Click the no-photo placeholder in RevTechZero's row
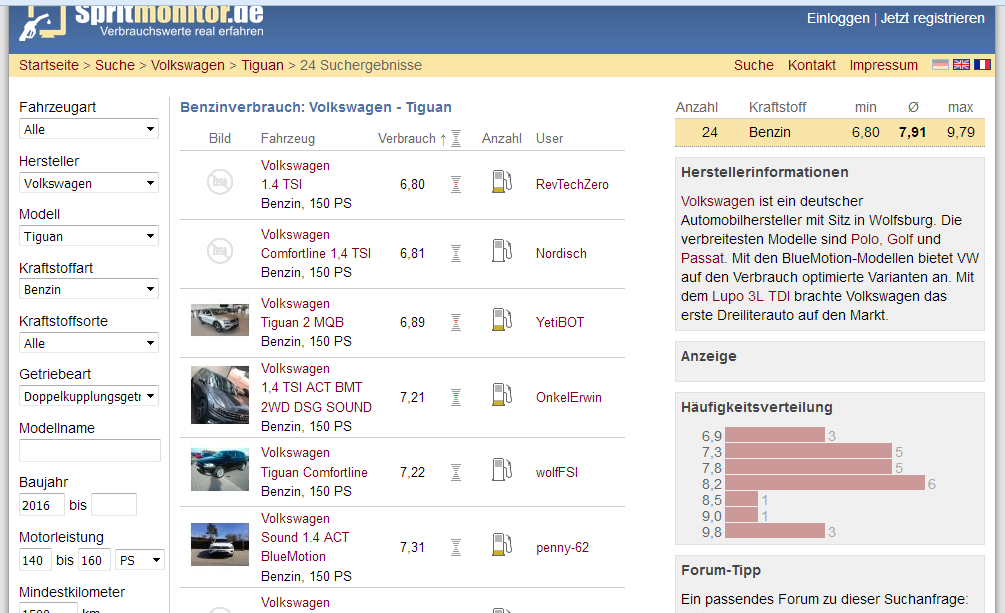 [x=220, y=182]
